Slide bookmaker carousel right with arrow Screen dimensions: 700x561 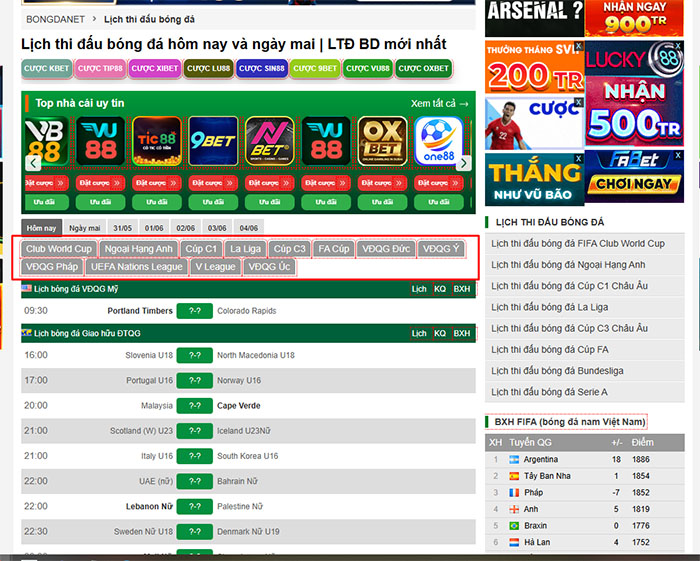pos(464,163)
